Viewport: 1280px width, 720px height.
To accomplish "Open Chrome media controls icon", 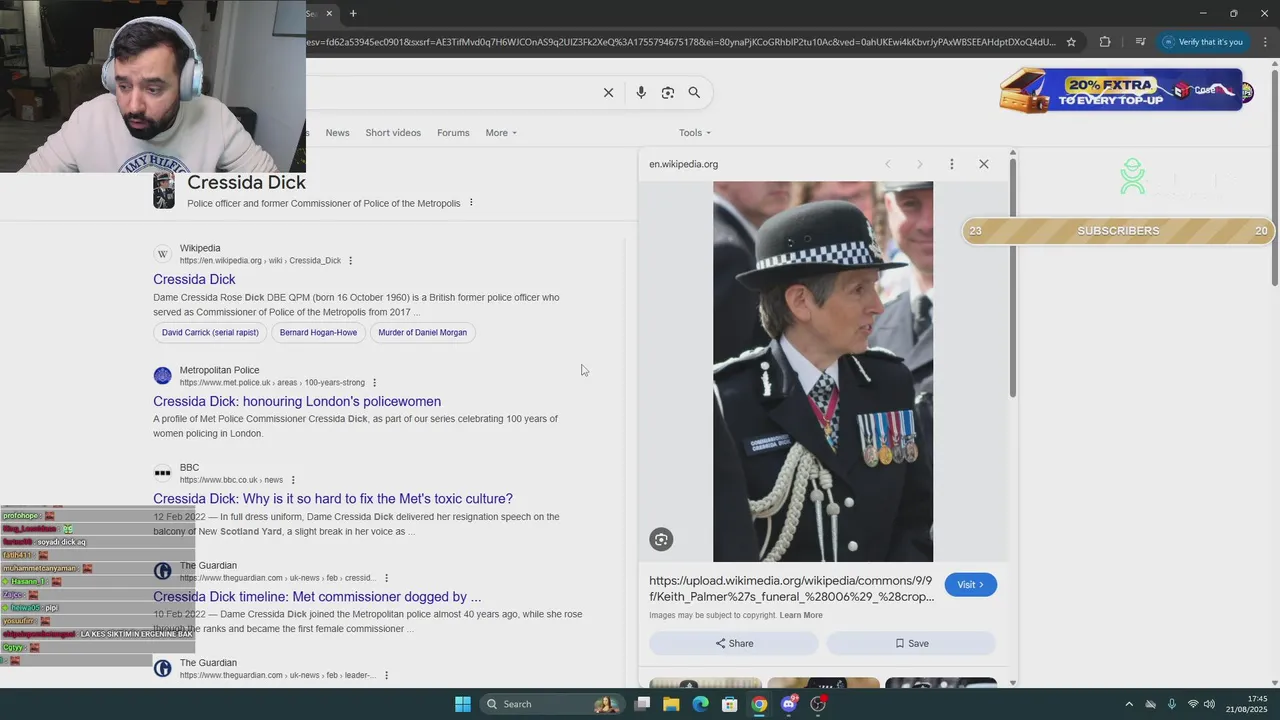I will coord(1140,42).
